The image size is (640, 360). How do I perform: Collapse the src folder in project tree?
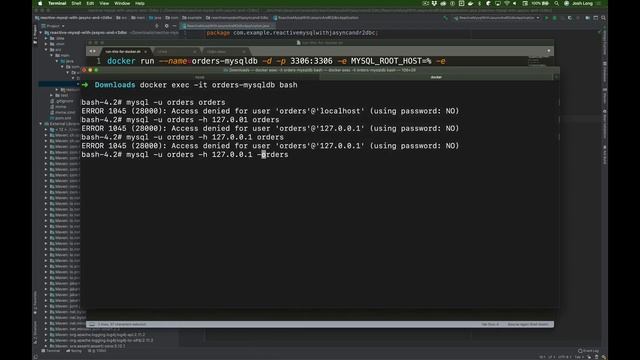[46, 50]
